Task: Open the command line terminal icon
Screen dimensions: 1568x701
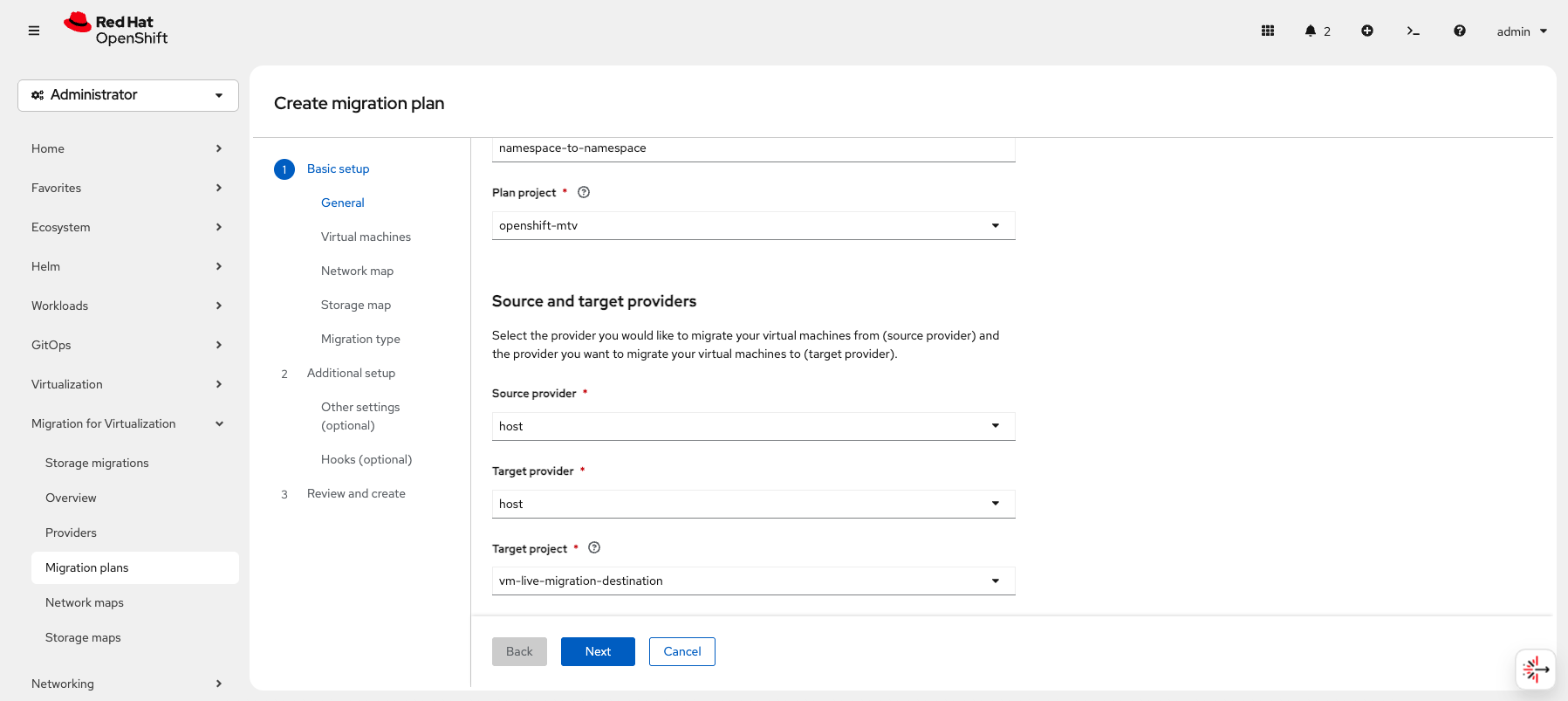Action: coord(1413,31)
